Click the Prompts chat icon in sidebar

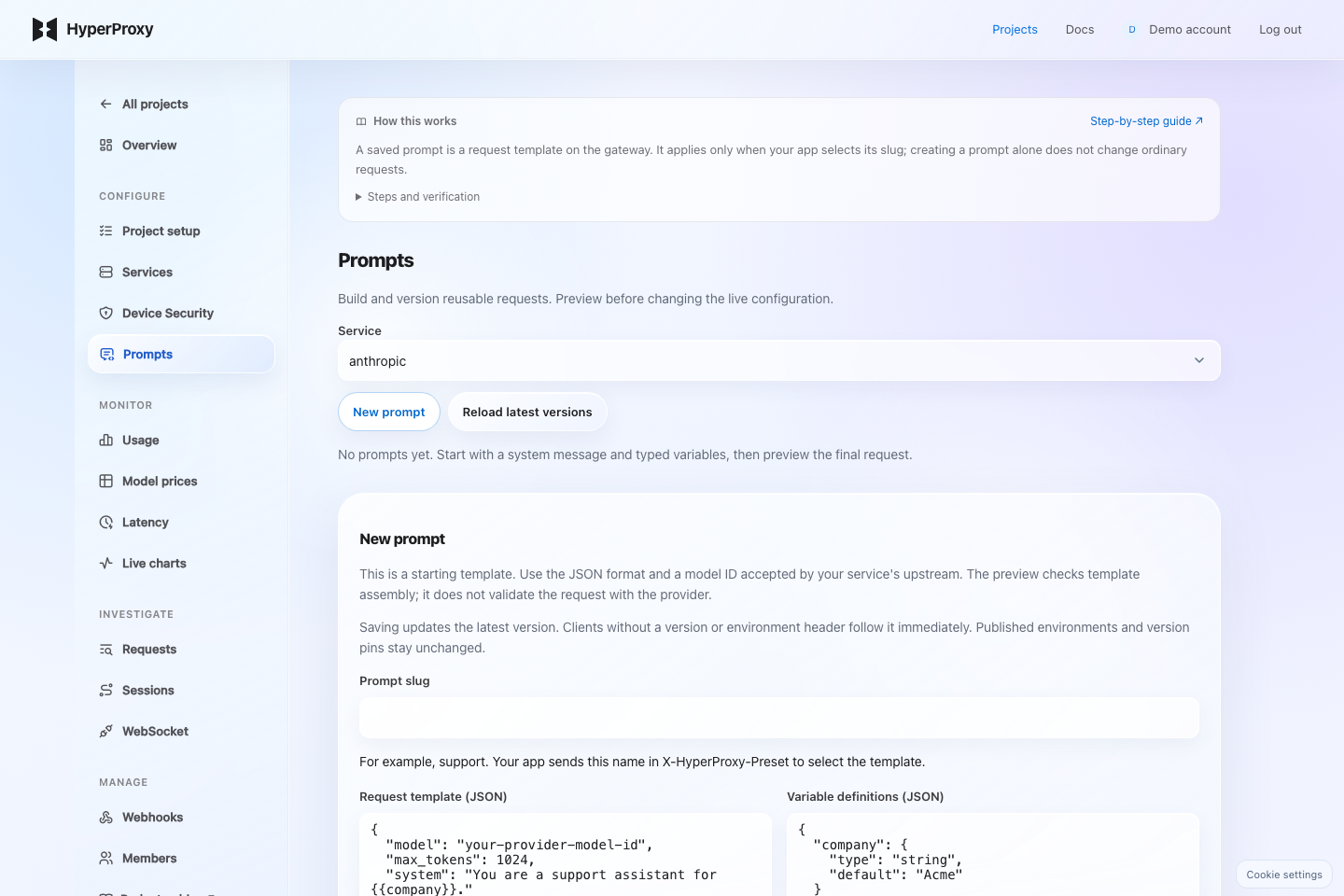[x=106, y=354]
